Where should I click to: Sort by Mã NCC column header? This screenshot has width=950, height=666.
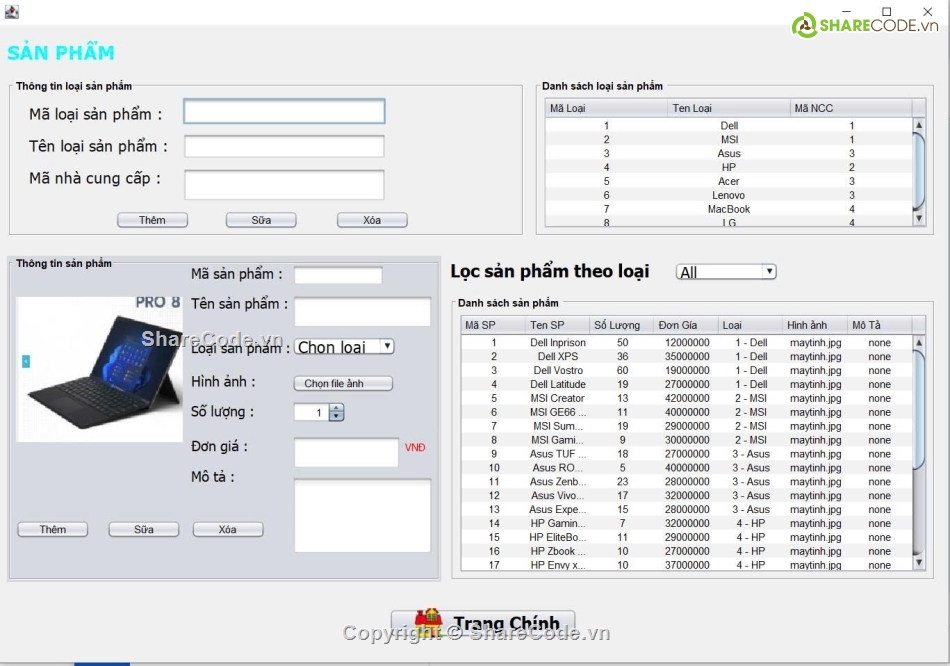pos(851,108)
